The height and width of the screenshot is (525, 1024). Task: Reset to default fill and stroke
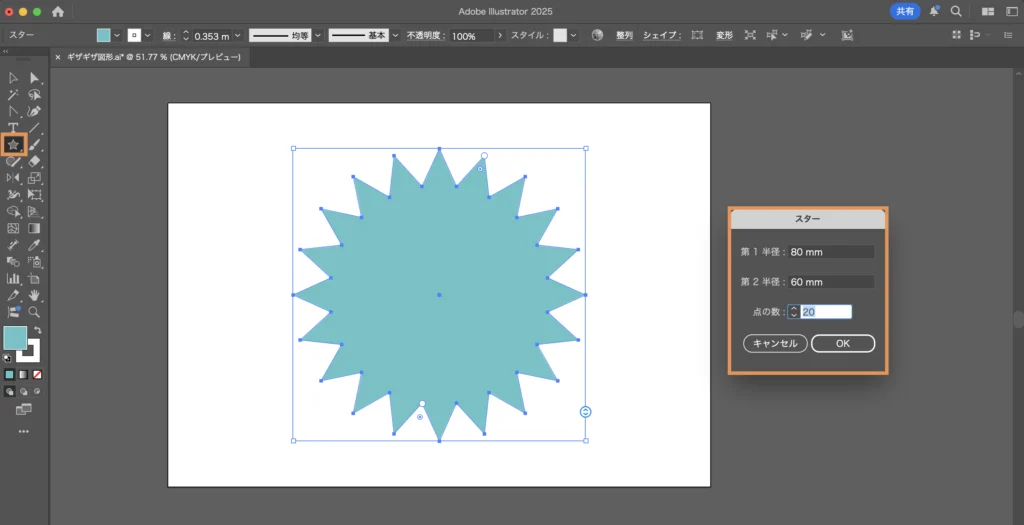[9, 357]
